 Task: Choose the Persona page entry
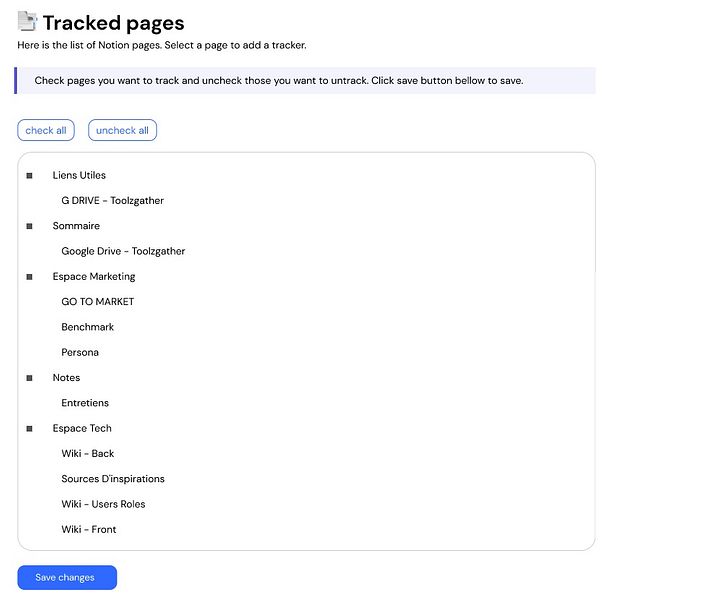[x=80, y=352]
